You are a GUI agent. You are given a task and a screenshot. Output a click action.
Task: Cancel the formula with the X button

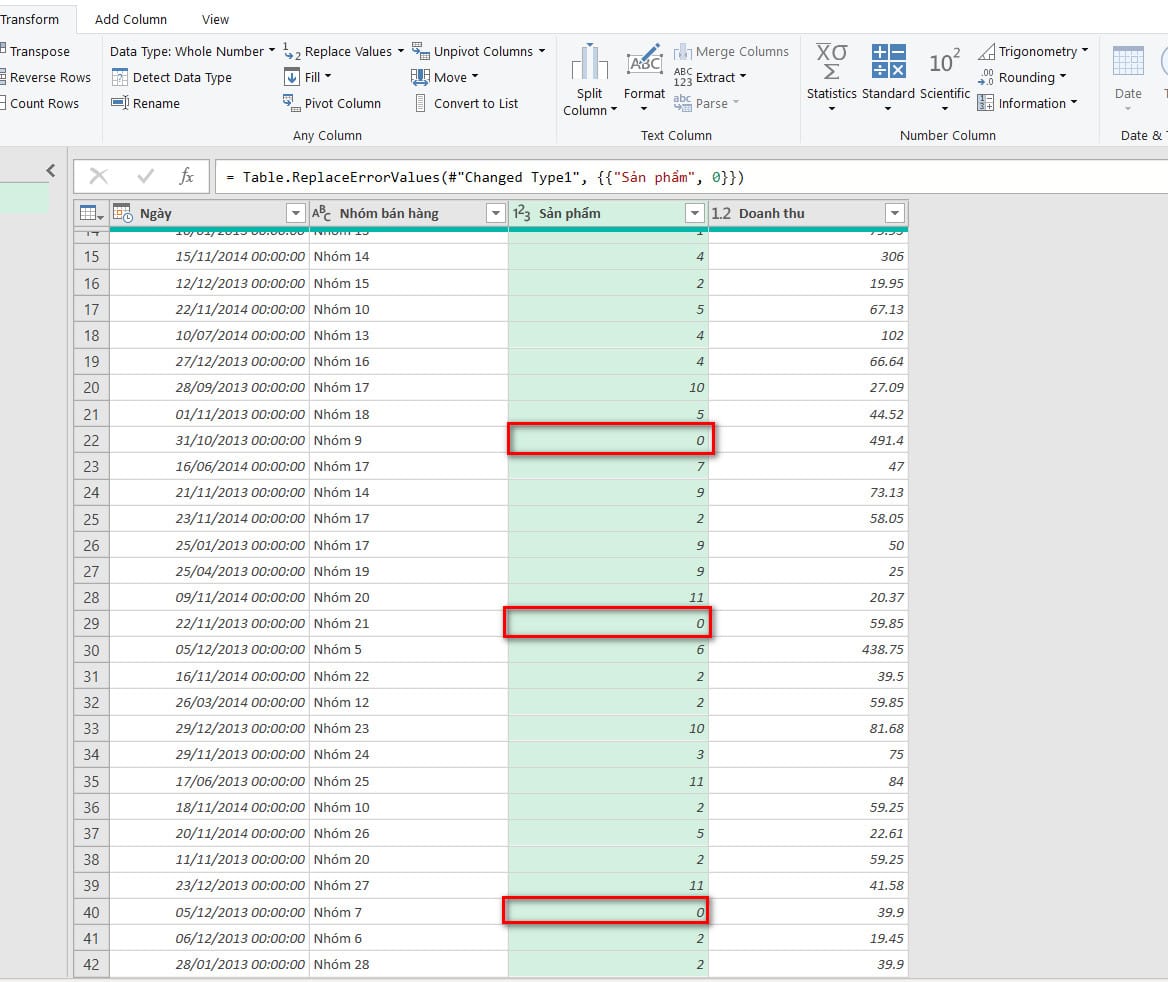[99, 177]
